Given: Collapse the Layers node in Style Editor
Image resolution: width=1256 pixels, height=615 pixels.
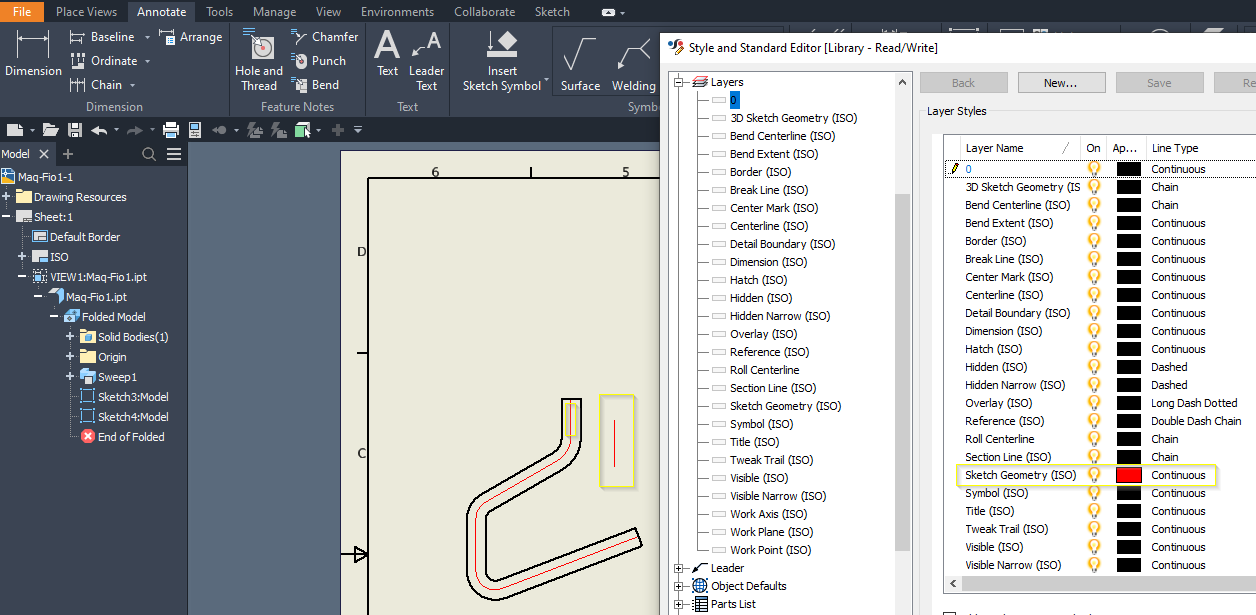Looking at the screenshot, I should tap(678, 81).
